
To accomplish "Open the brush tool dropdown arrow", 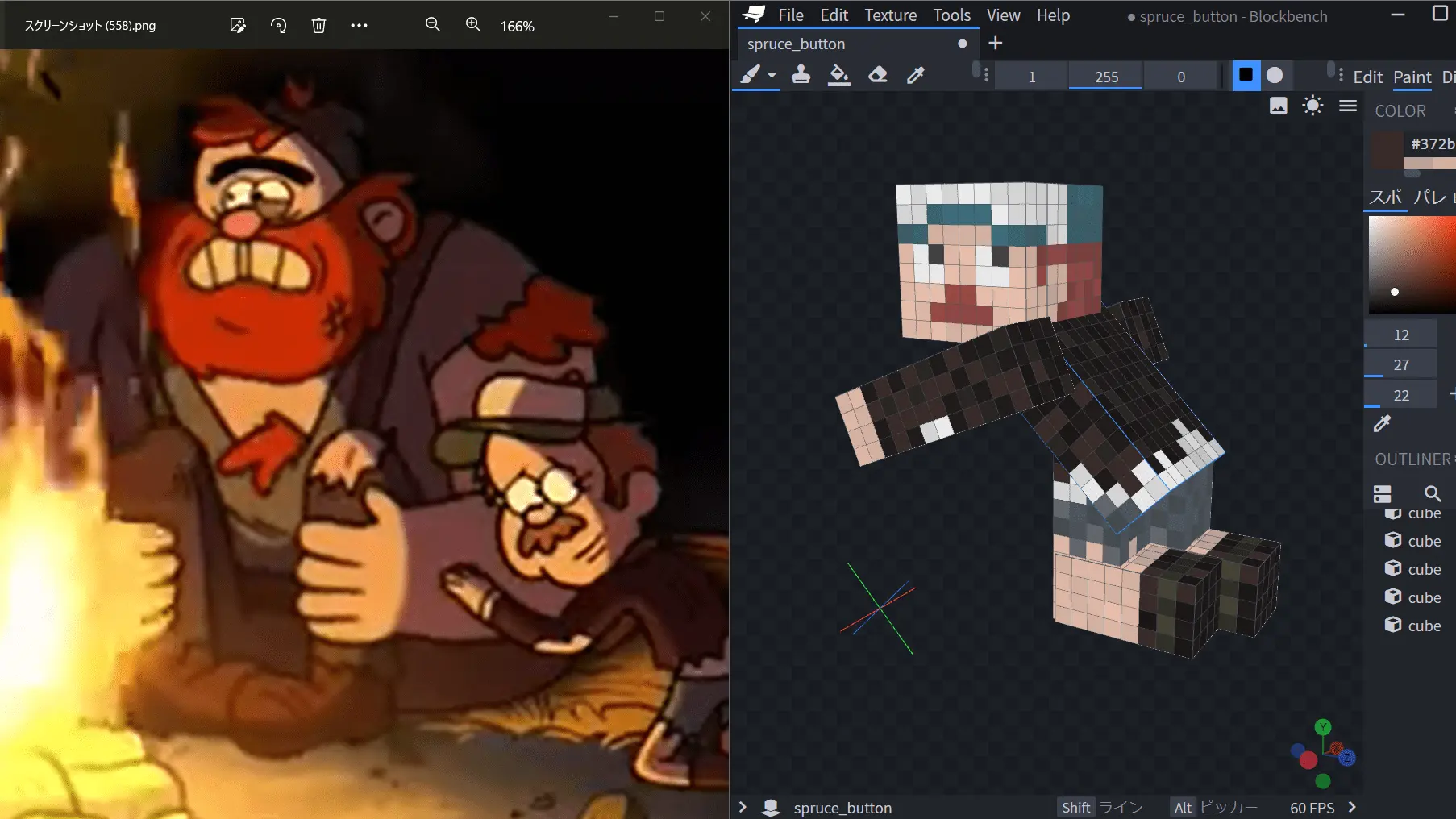I will click(772, 75).
